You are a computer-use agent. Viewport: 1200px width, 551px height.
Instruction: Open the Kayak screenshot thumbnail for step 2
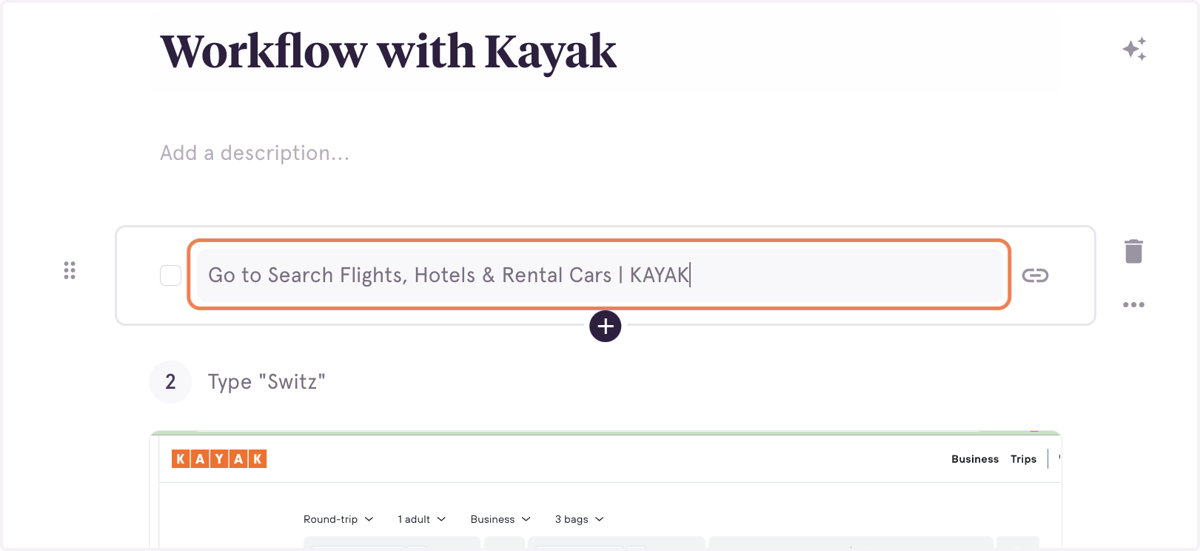605,490
